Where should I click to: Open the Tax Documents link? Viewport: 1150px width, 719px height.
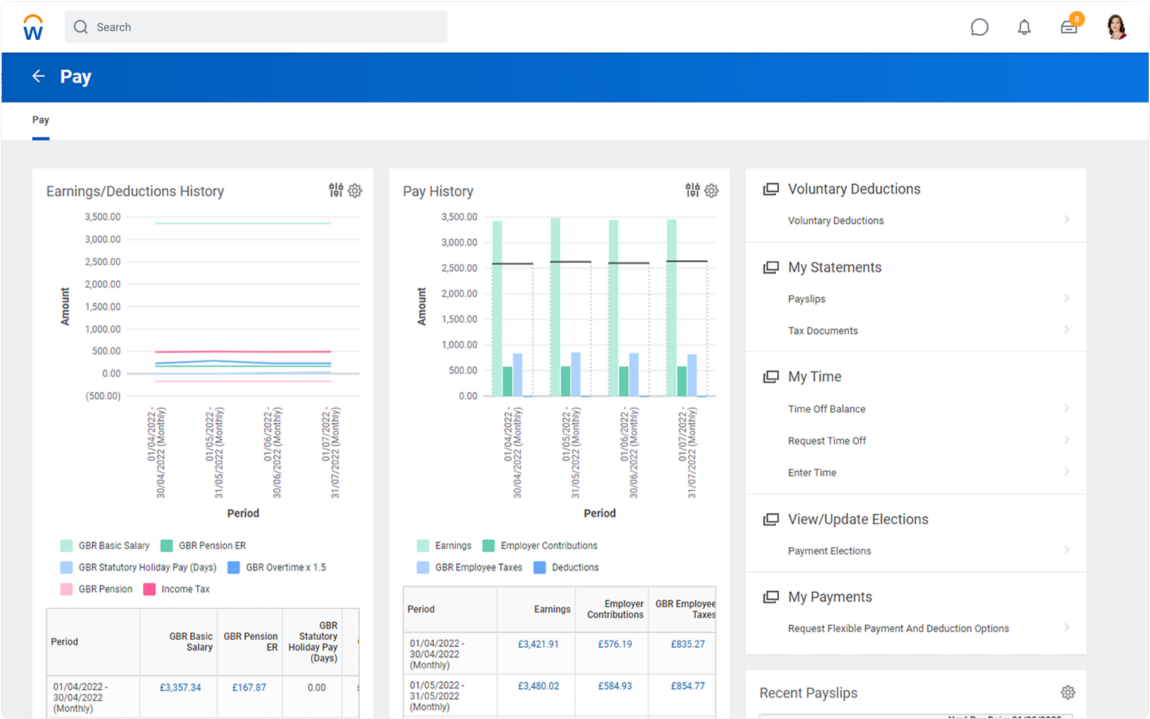823,331
